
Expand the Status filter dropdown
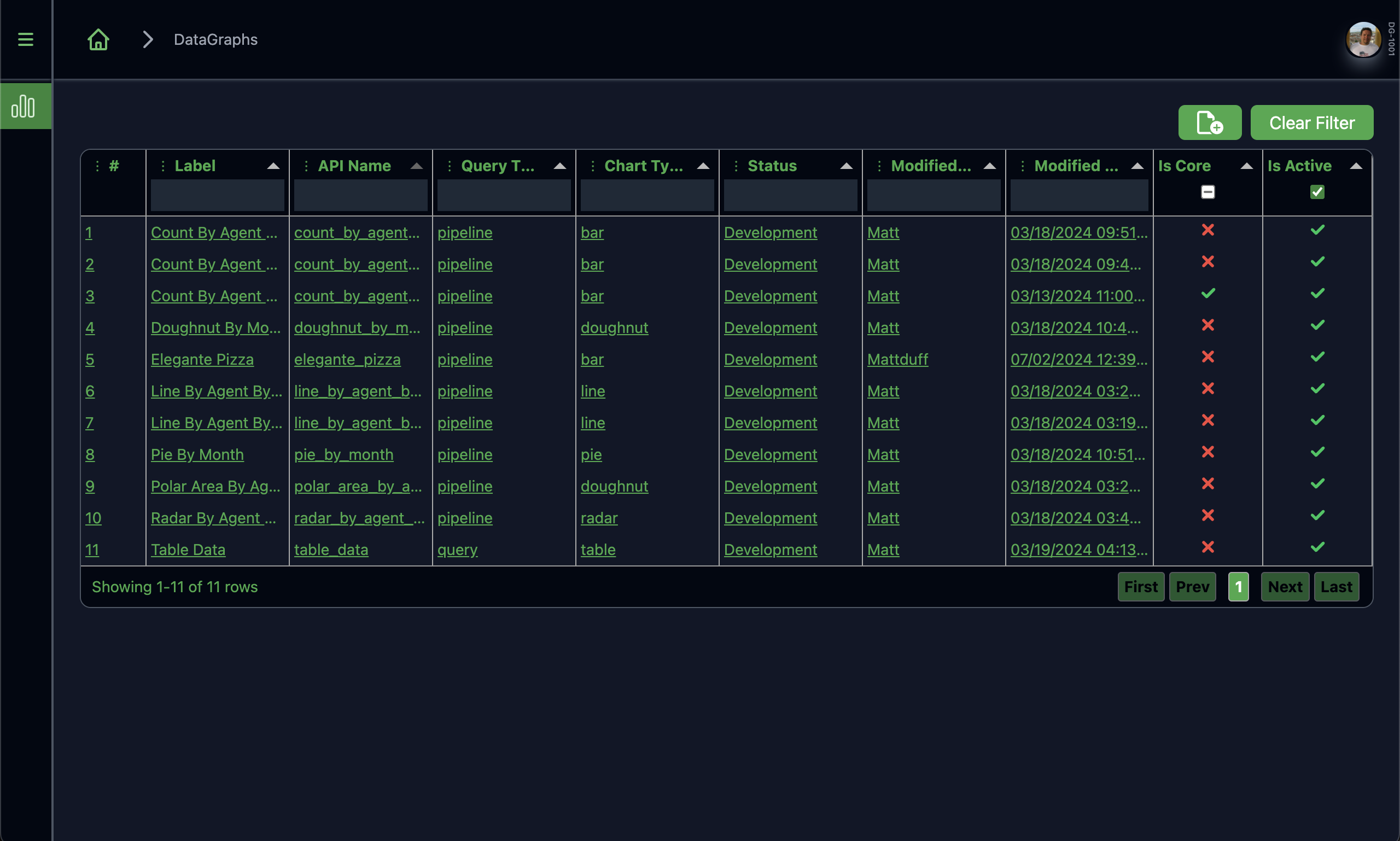tap(789, 192)
